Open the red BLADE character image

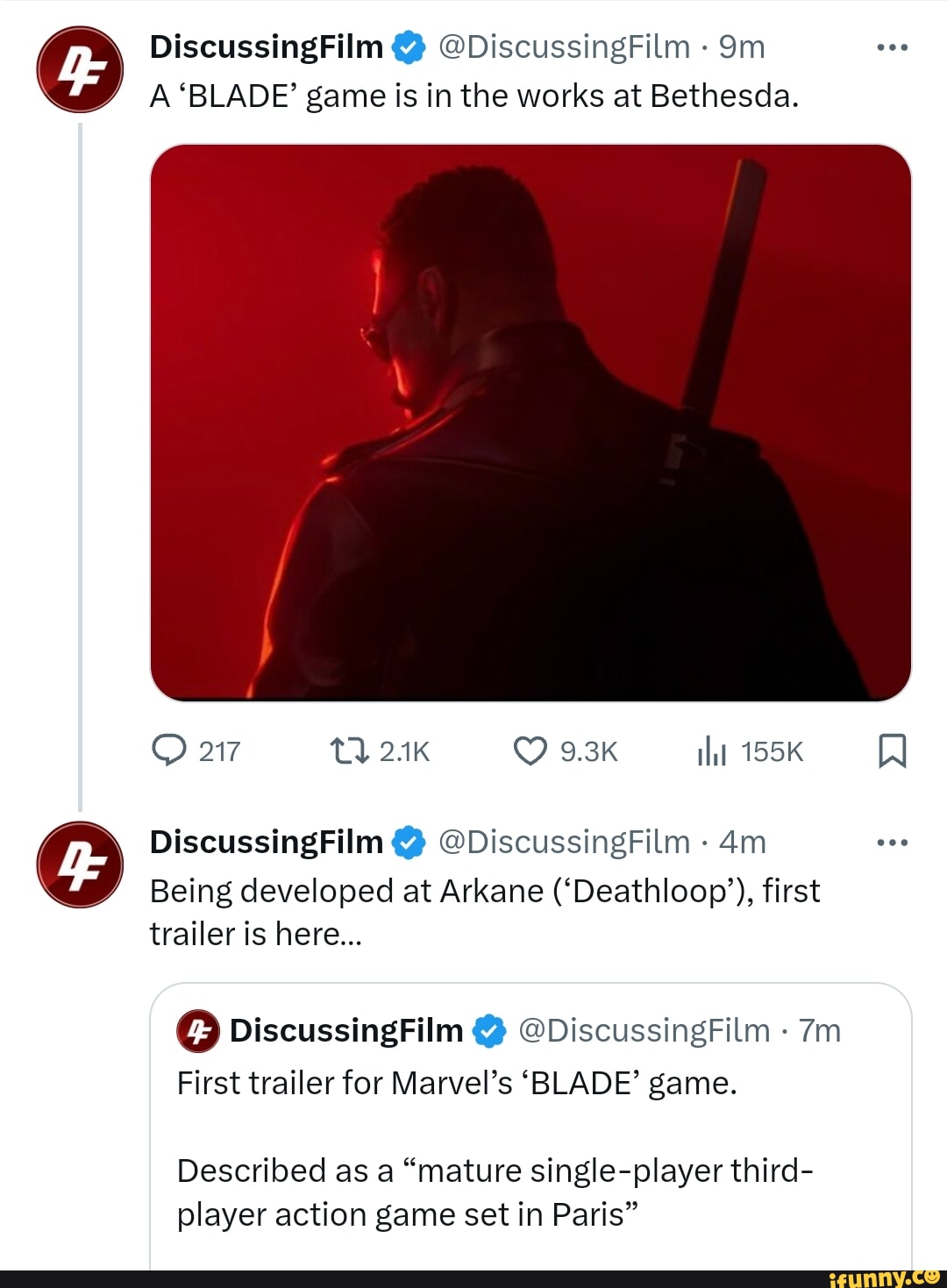click(530, 423)
